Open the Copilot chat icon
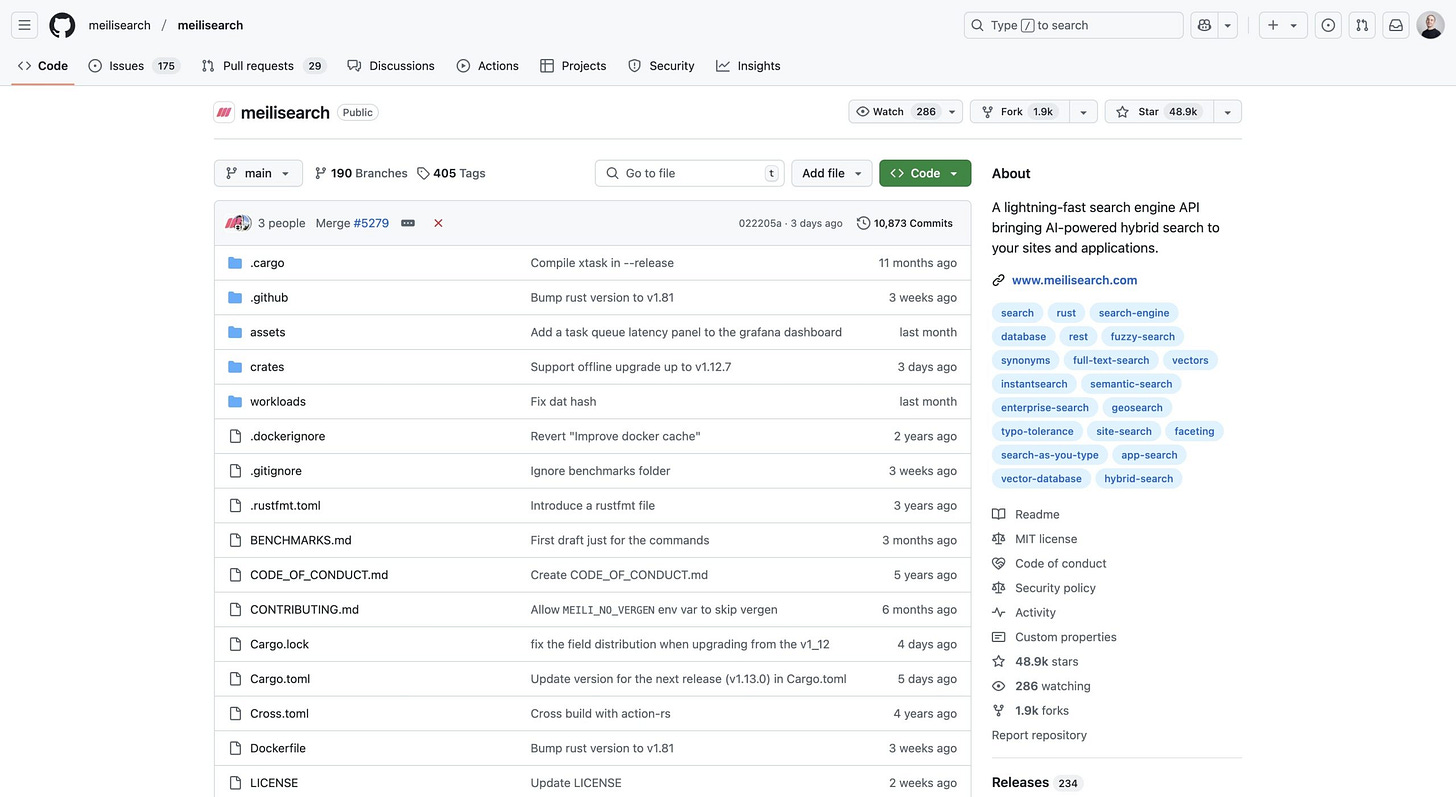Viewport: 1456px width, 797px height. coord(1205,25)
